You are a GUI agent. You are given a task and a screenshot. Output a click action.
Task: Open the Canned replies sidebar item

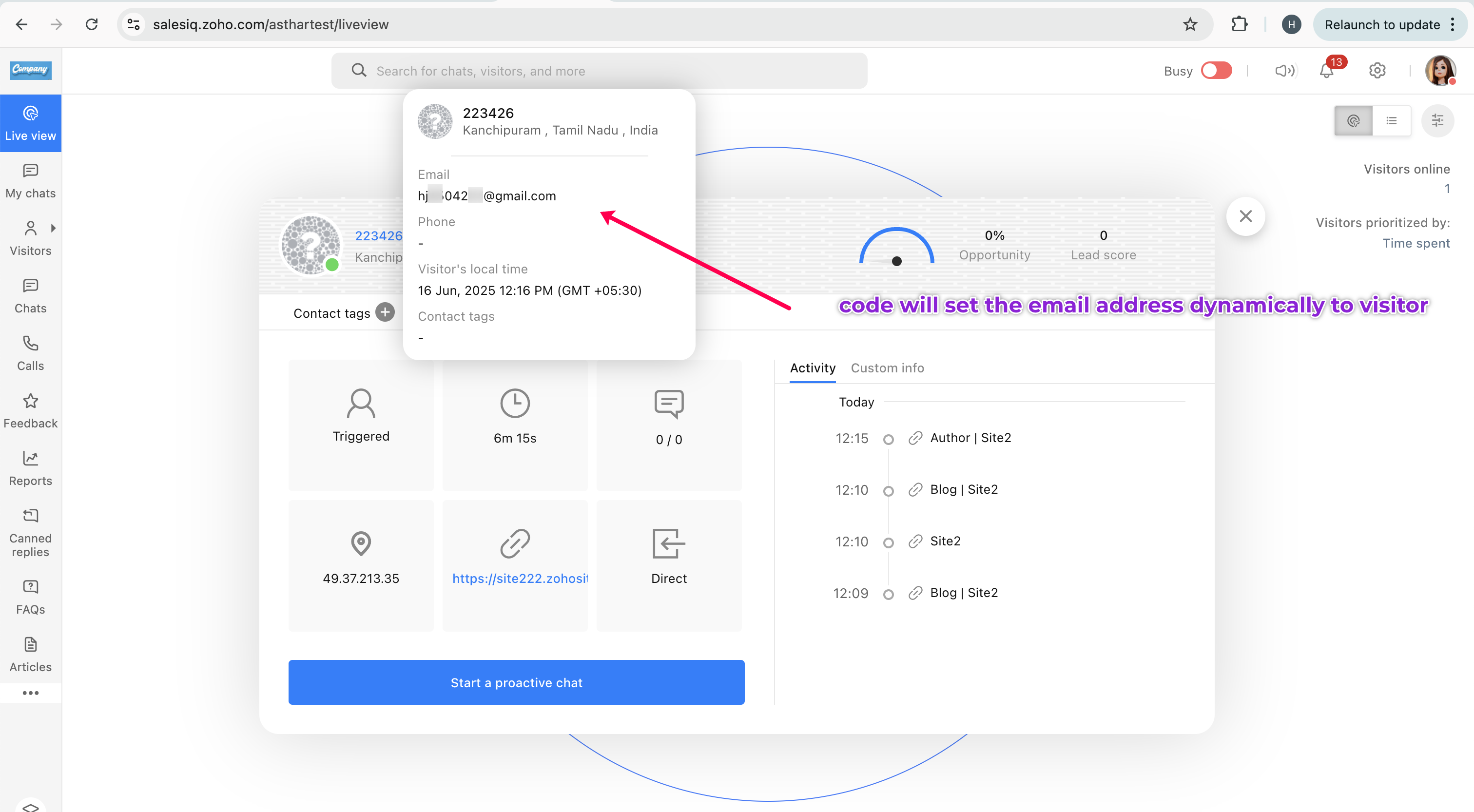[30, 532]
